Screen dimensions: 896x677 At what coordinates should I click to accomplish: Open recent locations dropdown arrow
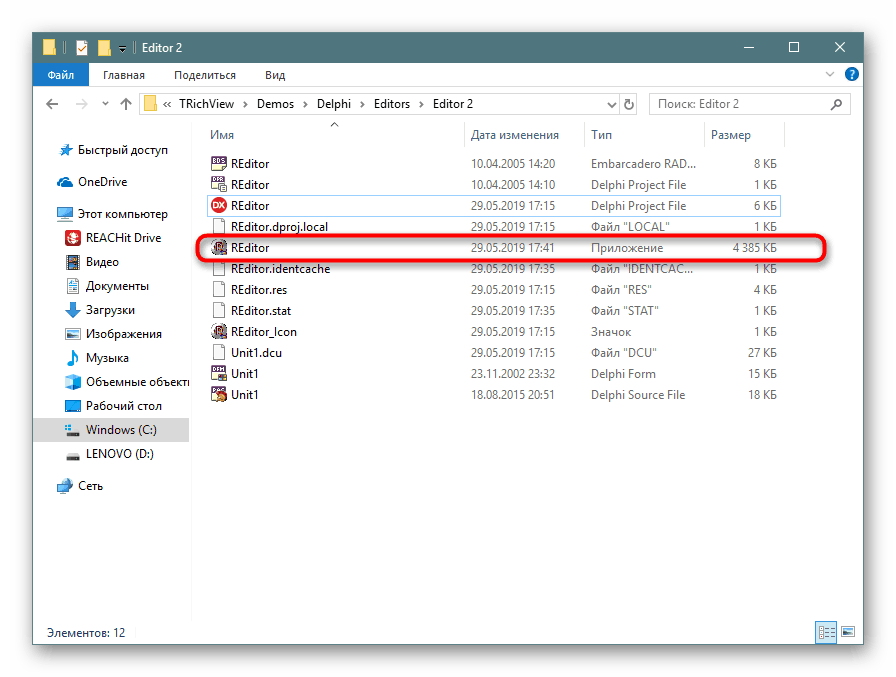click(x=105, y=104)
